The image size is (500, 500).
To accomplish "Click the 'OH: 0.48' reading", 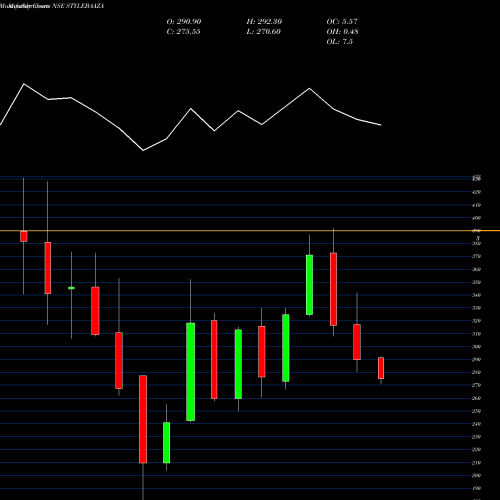I will (x=342, y=32).
